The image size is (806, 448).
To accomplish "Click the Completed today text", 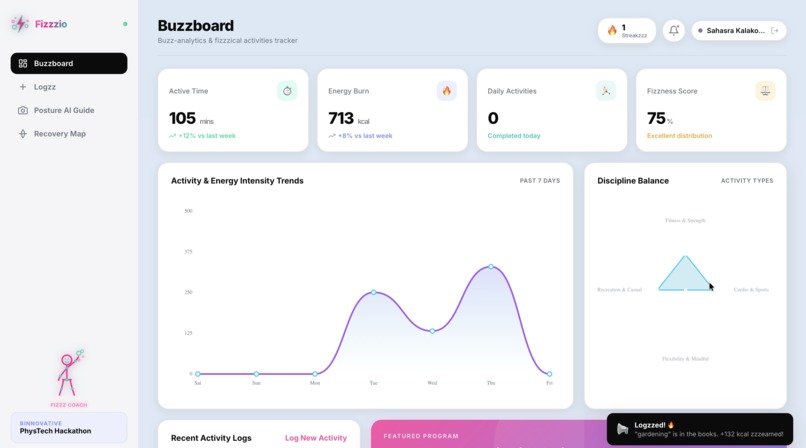I will [514, 136].
